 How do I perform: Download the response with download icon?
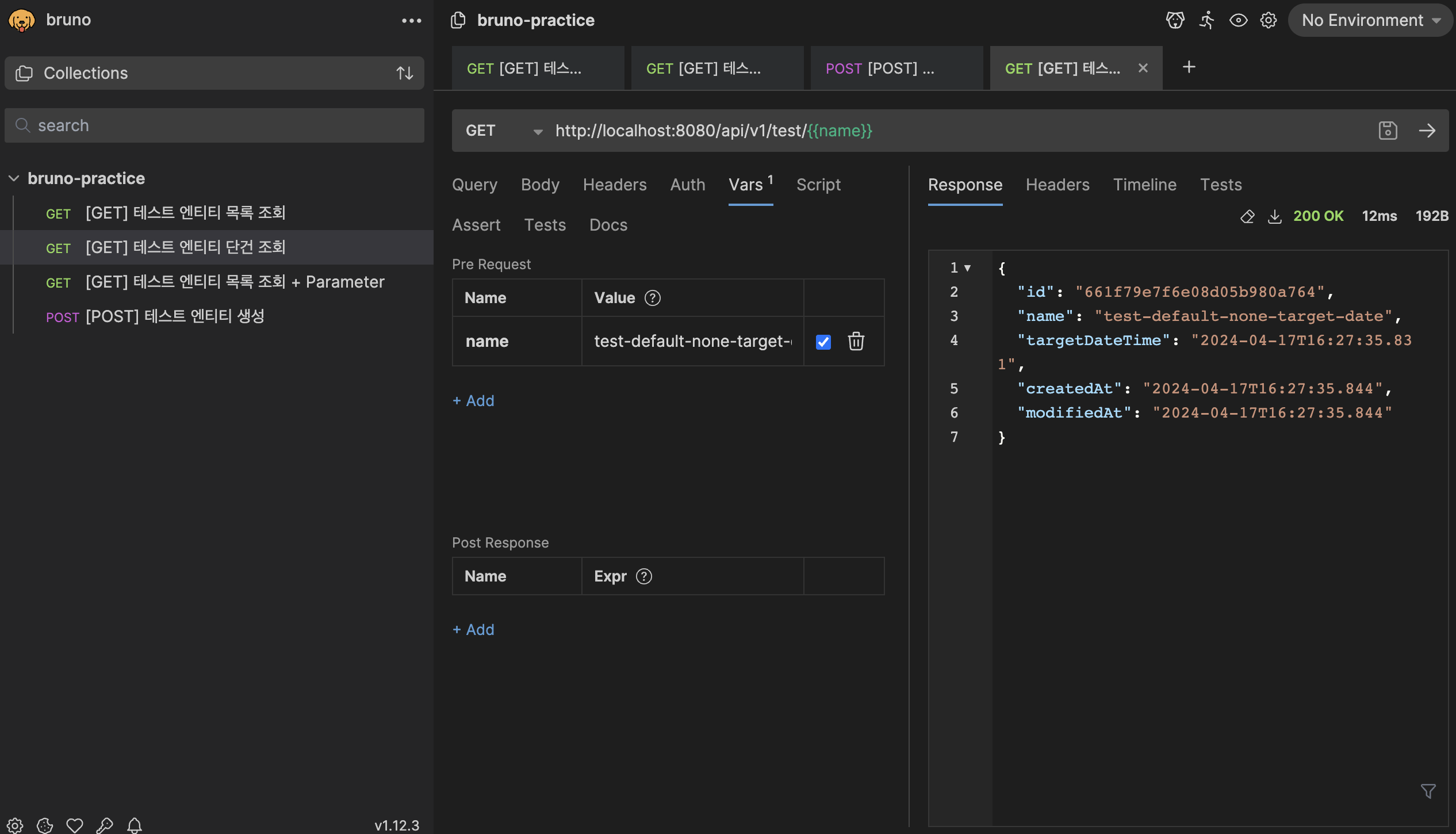coord(1274,216)
